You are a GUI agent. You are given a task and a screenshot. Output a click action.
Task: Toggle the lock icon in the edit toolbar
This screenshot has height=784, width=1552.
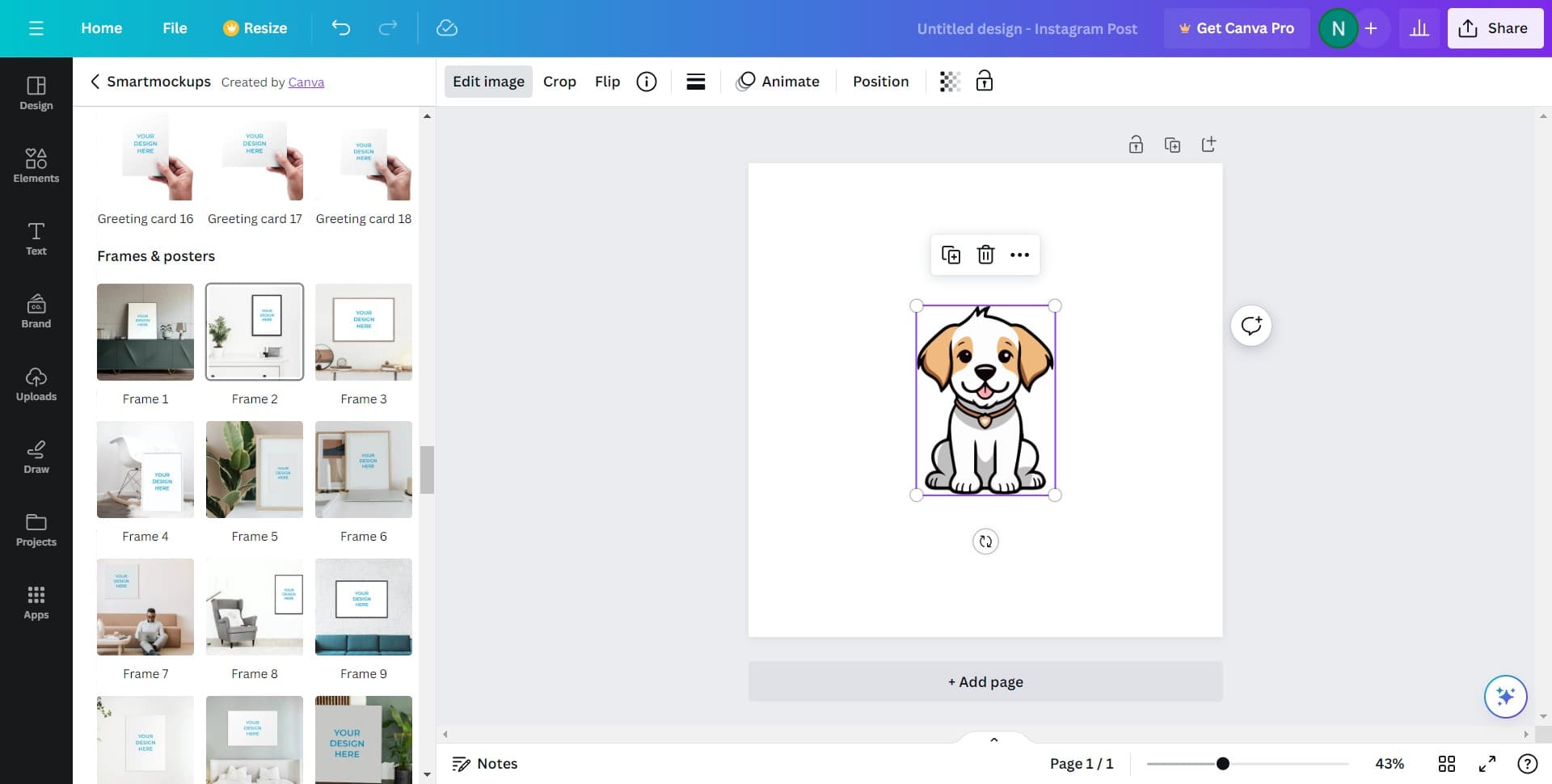[984, 82]
